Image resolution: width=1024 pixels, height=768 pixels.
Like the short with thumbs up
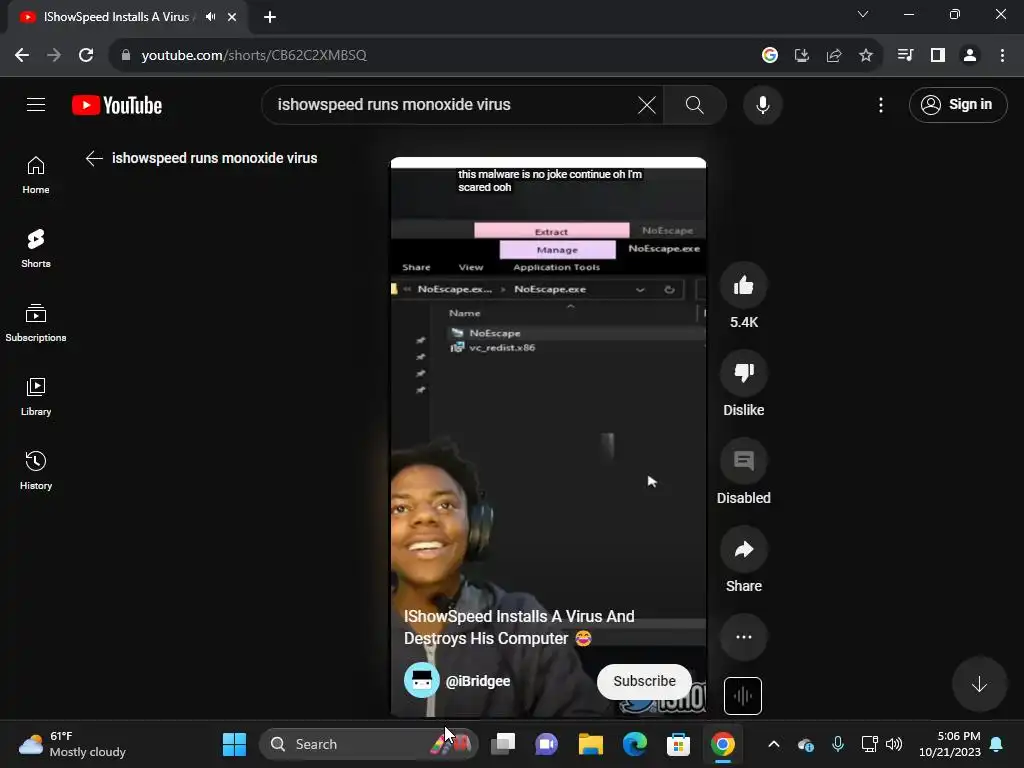[x=743, y=285]
